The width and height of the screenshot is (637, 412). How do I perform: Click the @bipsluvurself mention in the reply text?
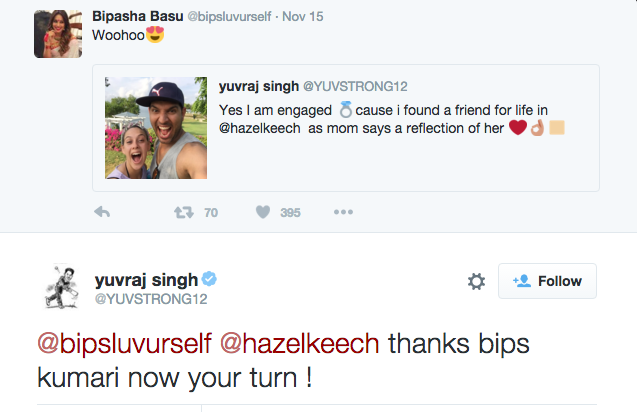(124, 343)
